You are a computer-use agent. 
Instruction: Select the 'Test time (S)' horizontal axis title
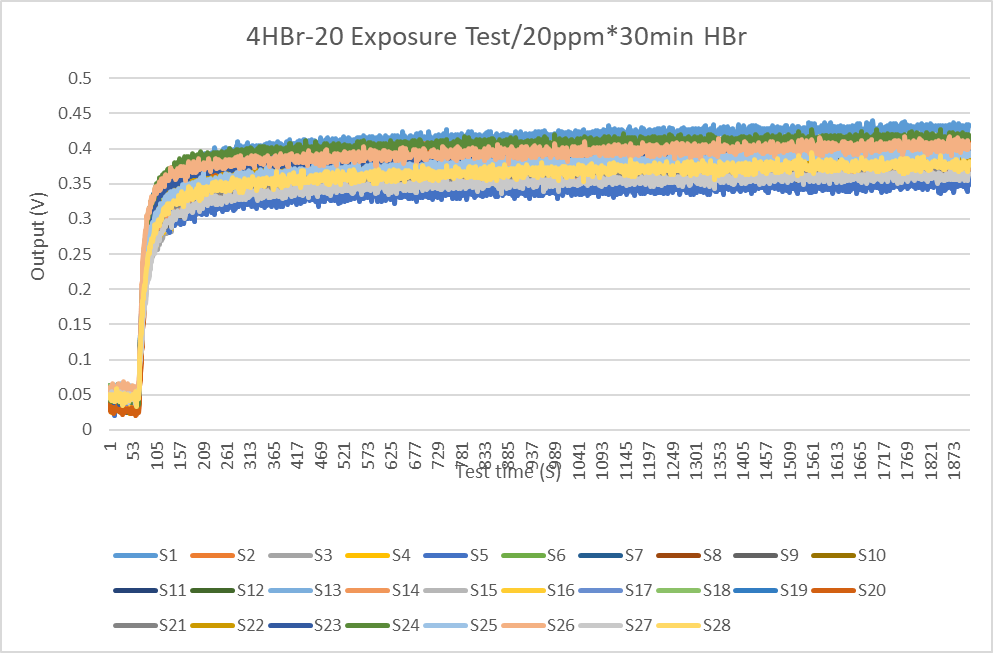tap(508, 472)
